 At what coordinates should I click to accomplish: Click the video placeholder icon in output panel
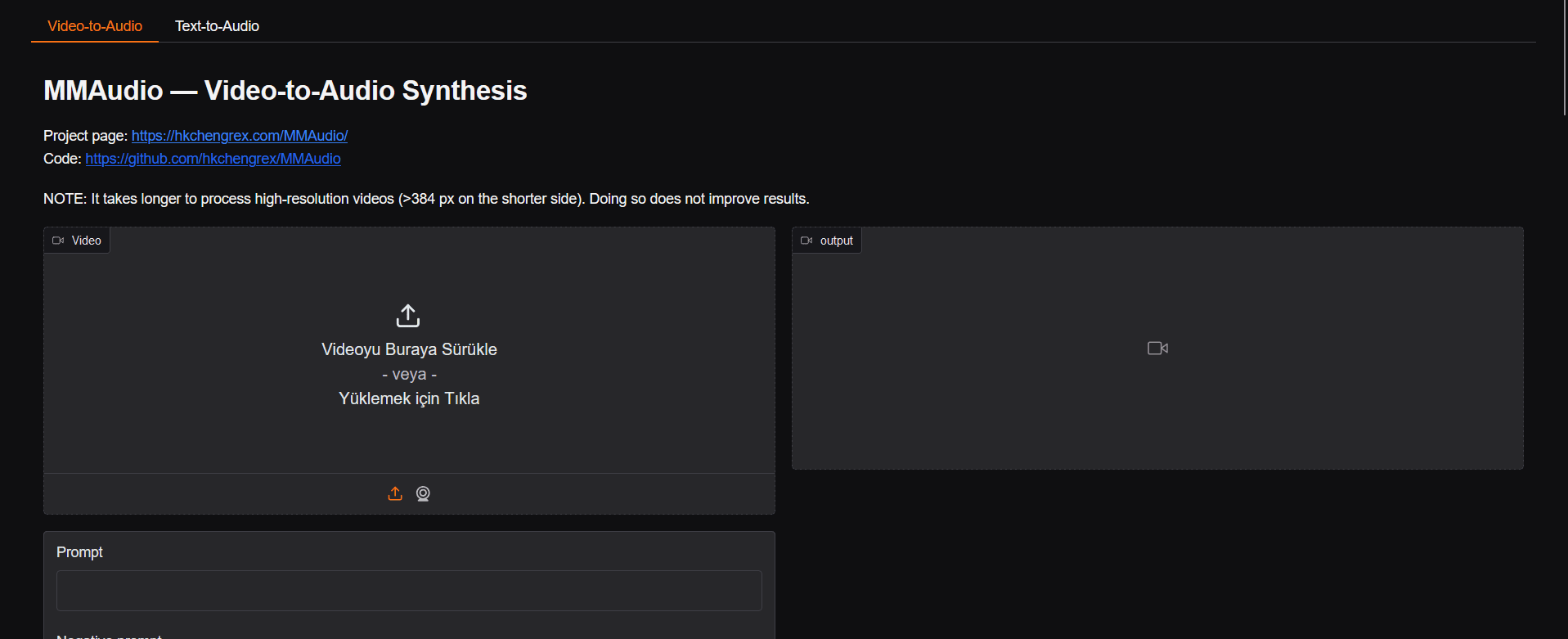click(x=1157, y=349)
